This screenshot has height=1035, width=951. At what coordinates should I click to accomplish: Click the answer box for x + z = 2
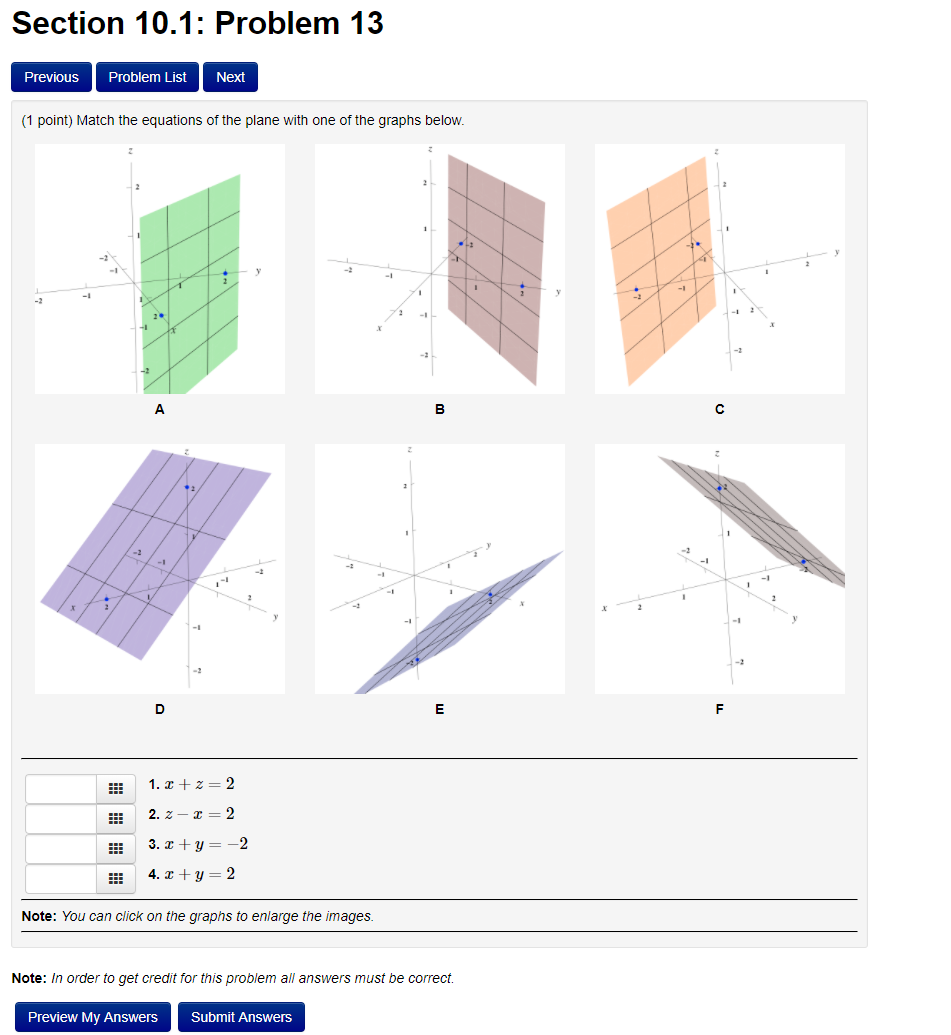(60, 789)
